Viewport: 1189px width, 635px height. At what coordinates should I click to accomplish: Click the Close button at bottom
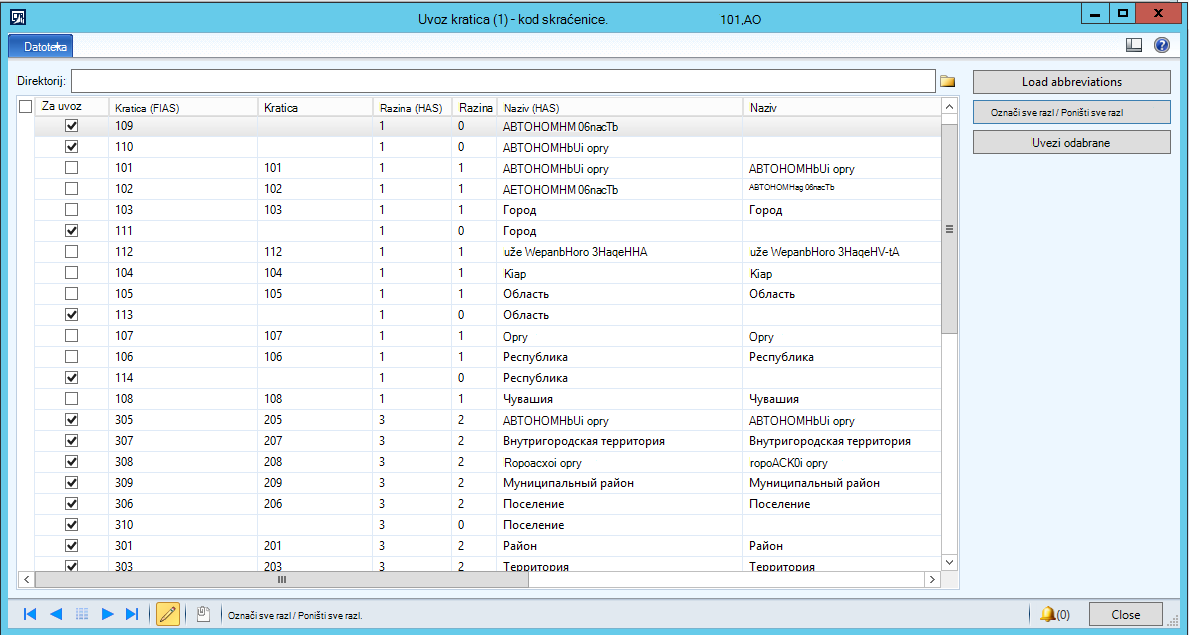(1125, 614)
